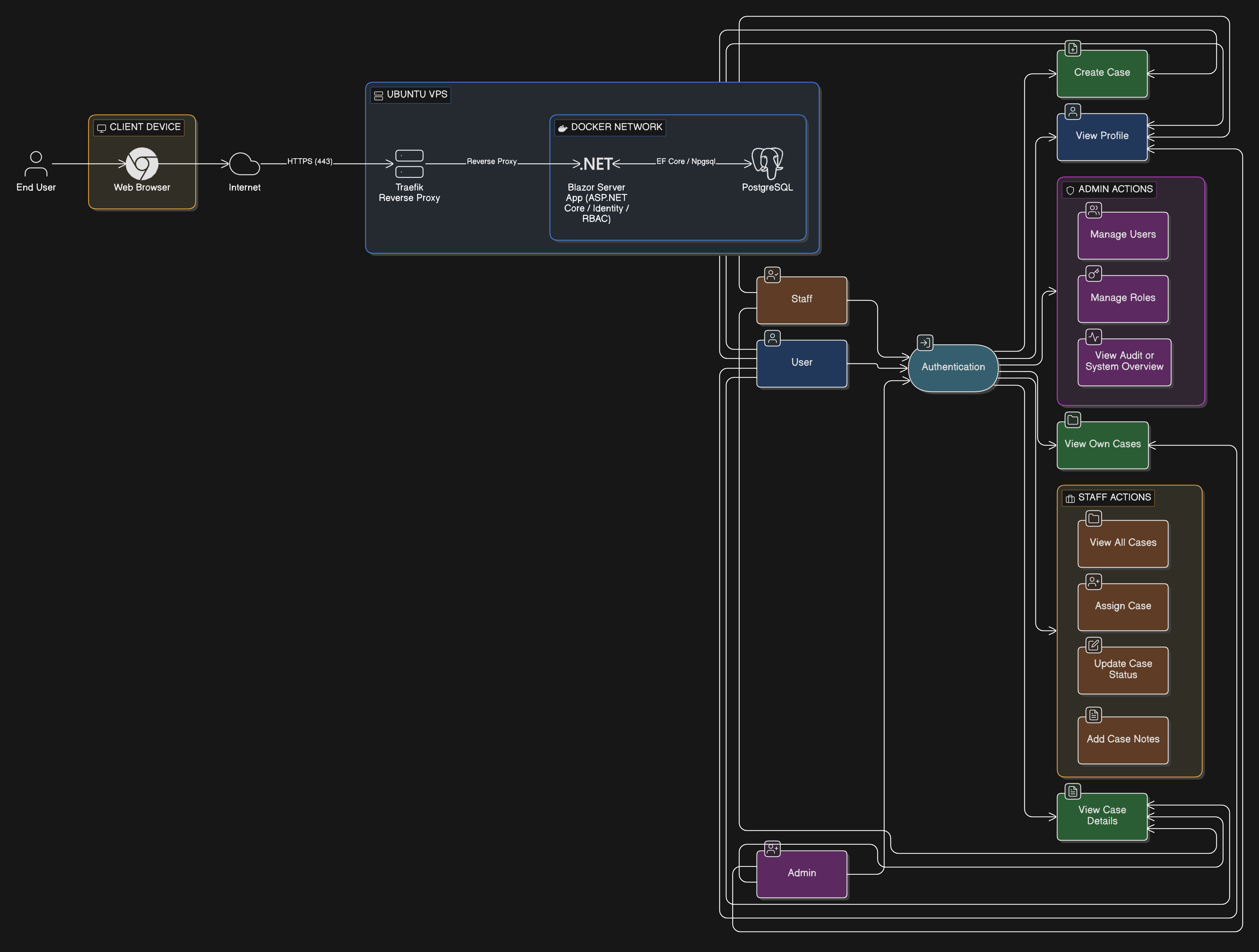Click the Internet caption text
Screen dimensions: 1259x952
(x=245, y=187)
